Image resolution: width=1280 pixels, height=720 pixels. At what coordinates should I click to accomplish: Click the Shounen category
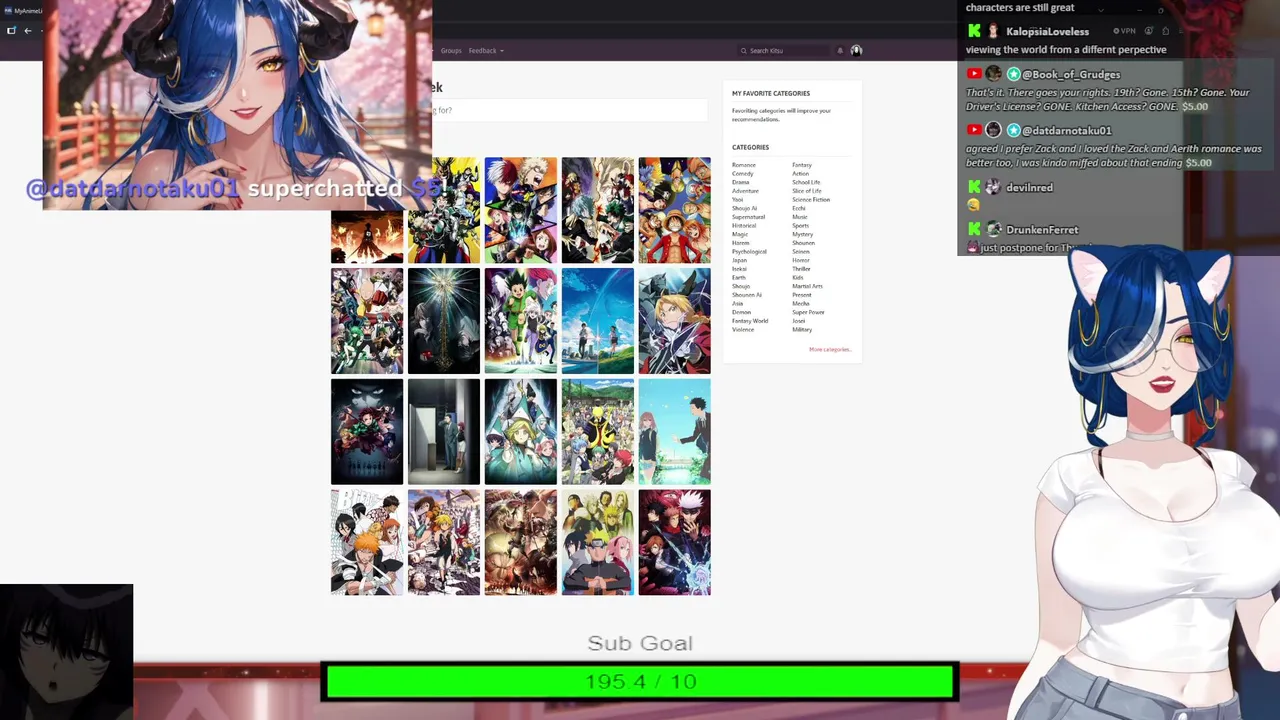[803, 243]
